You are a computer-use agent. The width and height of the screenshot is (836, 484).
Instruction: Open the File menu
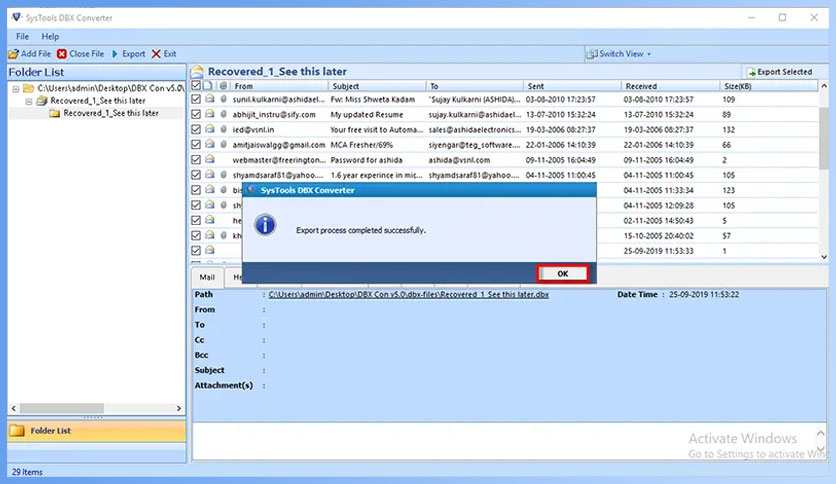[x=22, y=36]
